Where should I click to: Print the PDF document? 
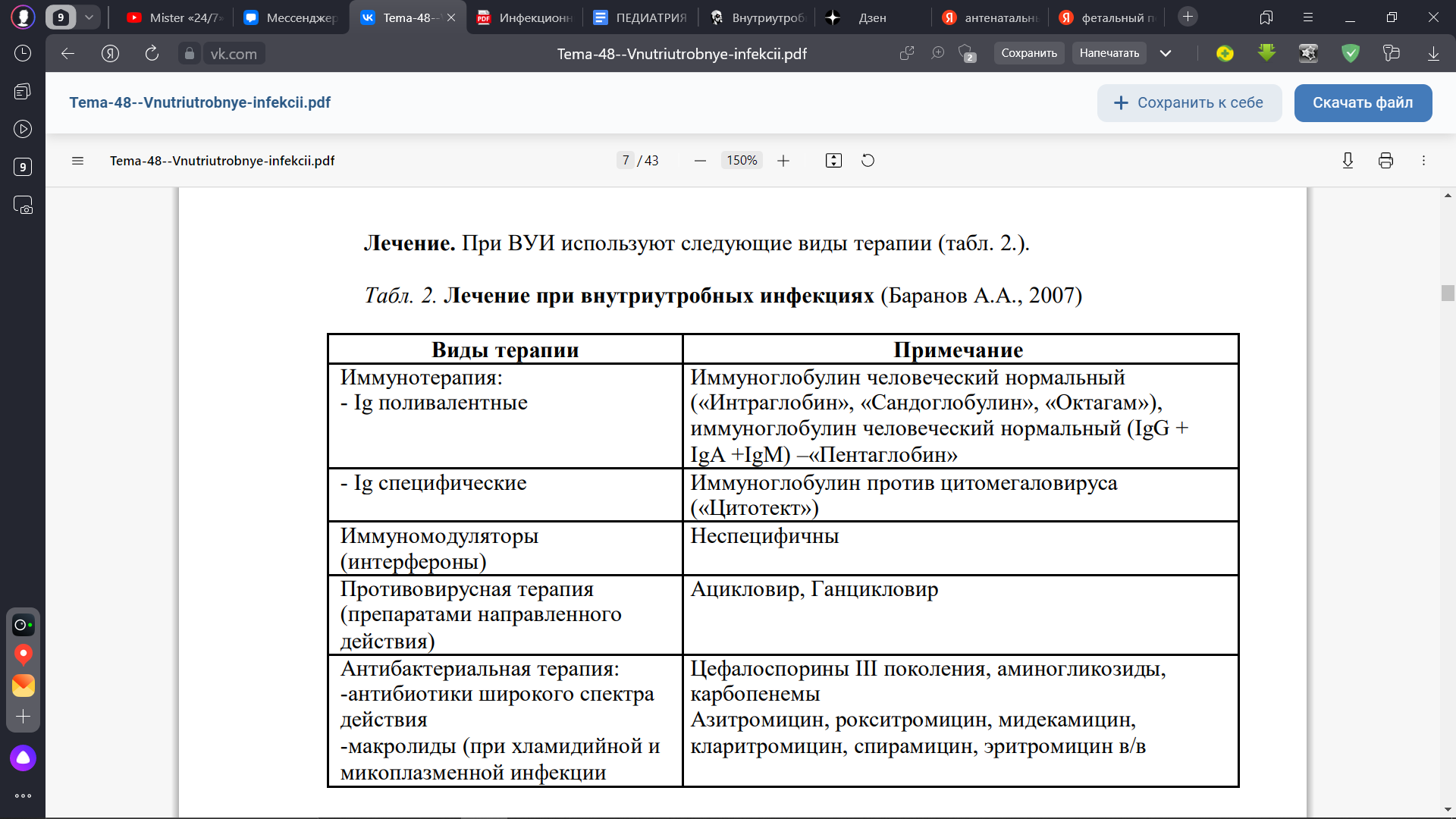(x=1385, y=161)
